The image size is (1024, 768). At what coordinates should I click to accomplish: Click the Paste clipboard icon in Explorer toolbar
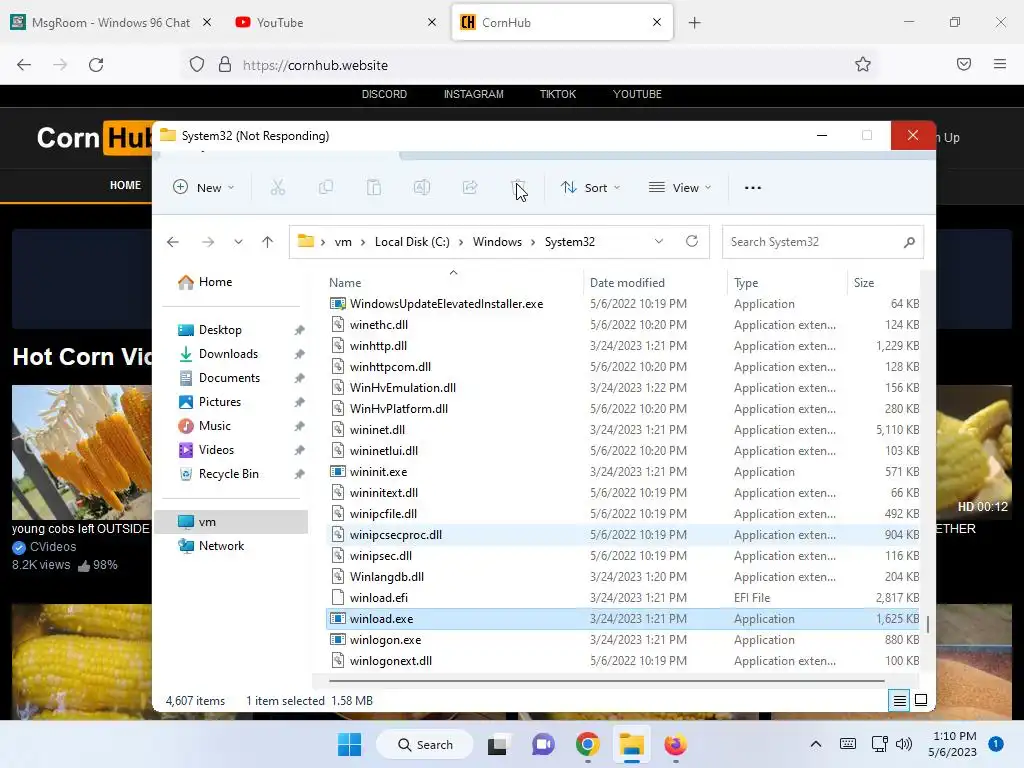pyautogui.click(x=374, y=187)
